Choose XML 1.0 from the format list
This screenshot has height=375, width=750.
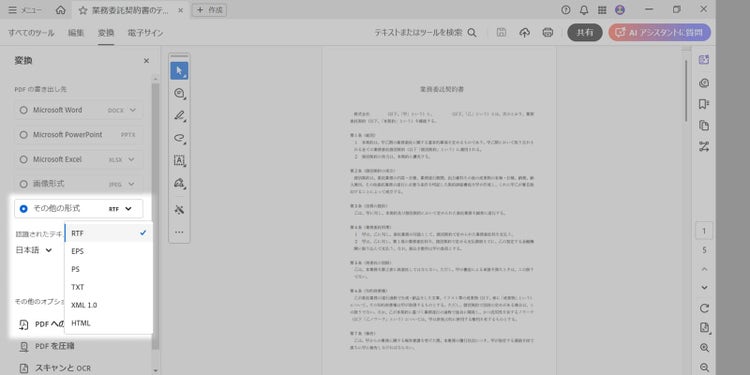(x=109, y=305)
